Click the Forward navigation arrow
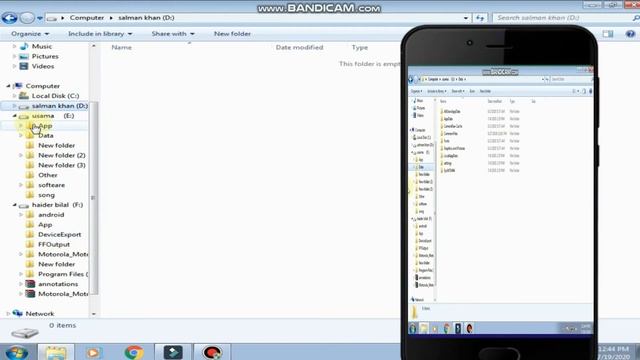 (27, 18)
